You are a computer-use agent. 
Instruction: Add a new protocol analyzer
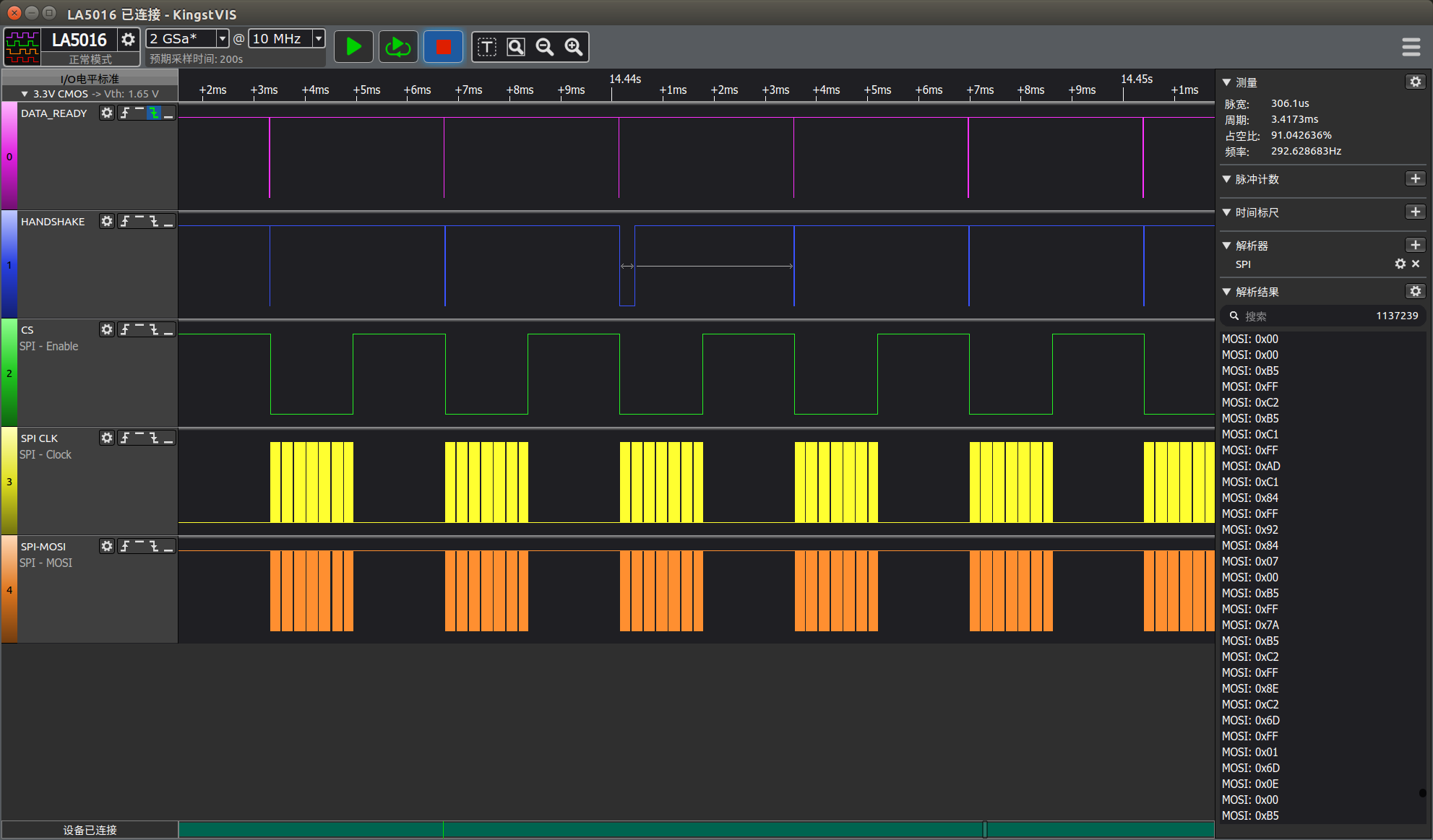[x=1415, y=245]
